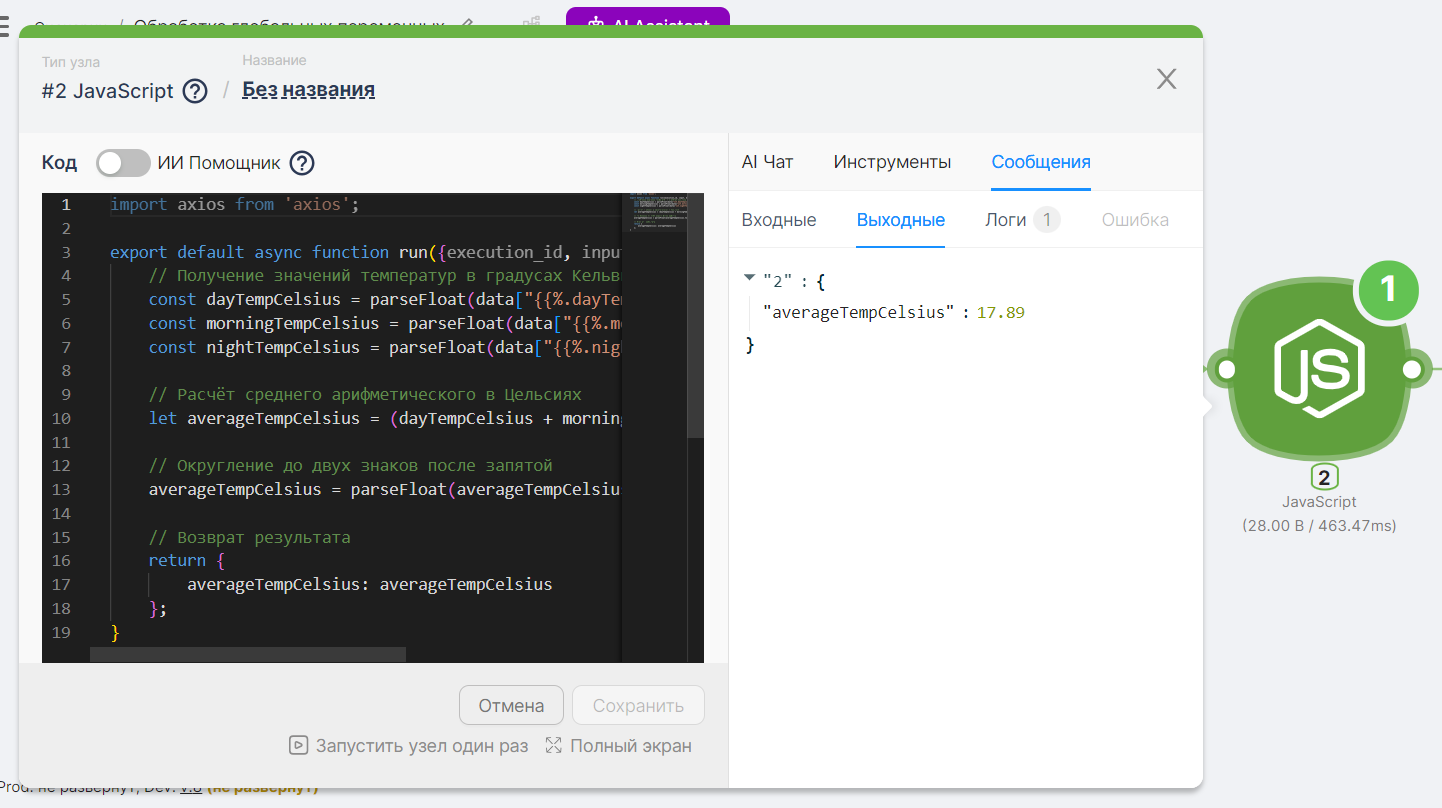
Task: Open help for JavaScript node type
Action: [195, 91]
